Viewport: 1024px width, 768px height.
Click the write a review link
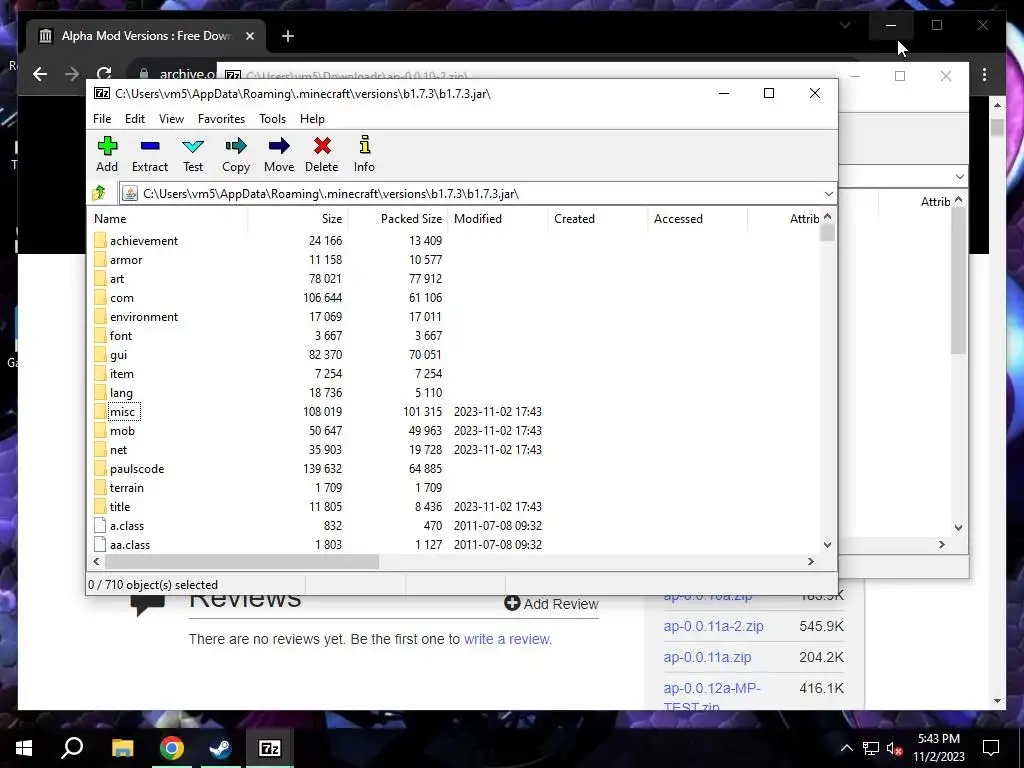tap(507, 639)
